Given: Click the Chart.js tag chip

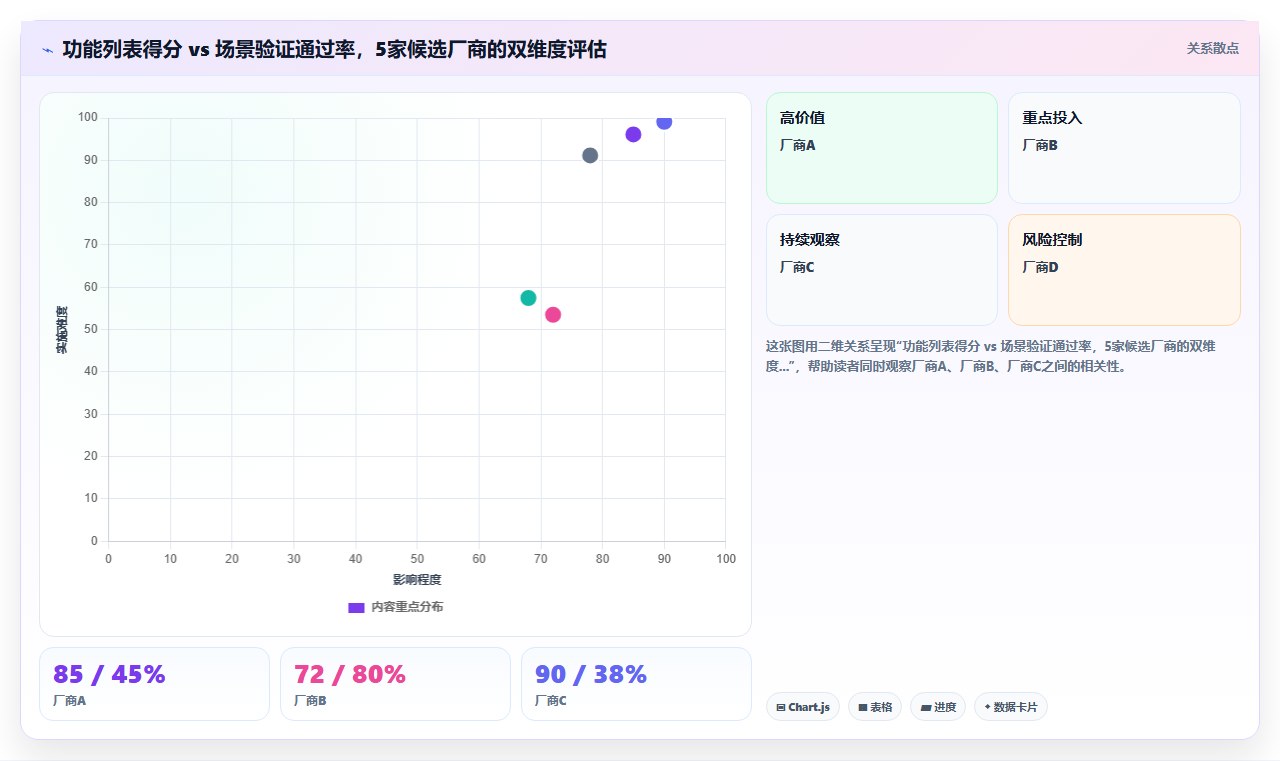Looking at the screenshot, I should coord(803,707).
